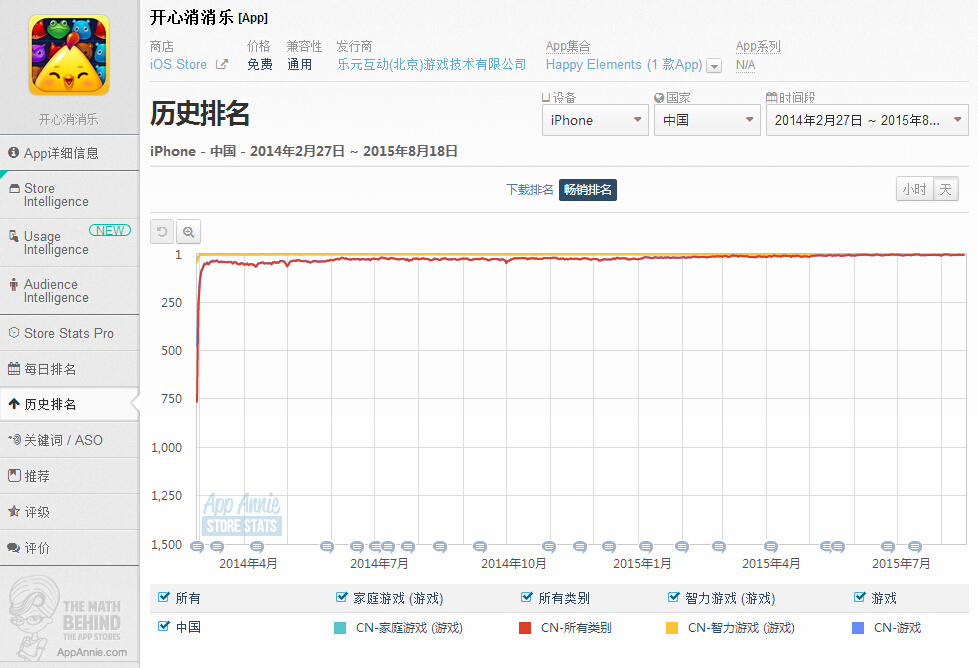Toggle the 中国 country checkbox

click(164, 626)
